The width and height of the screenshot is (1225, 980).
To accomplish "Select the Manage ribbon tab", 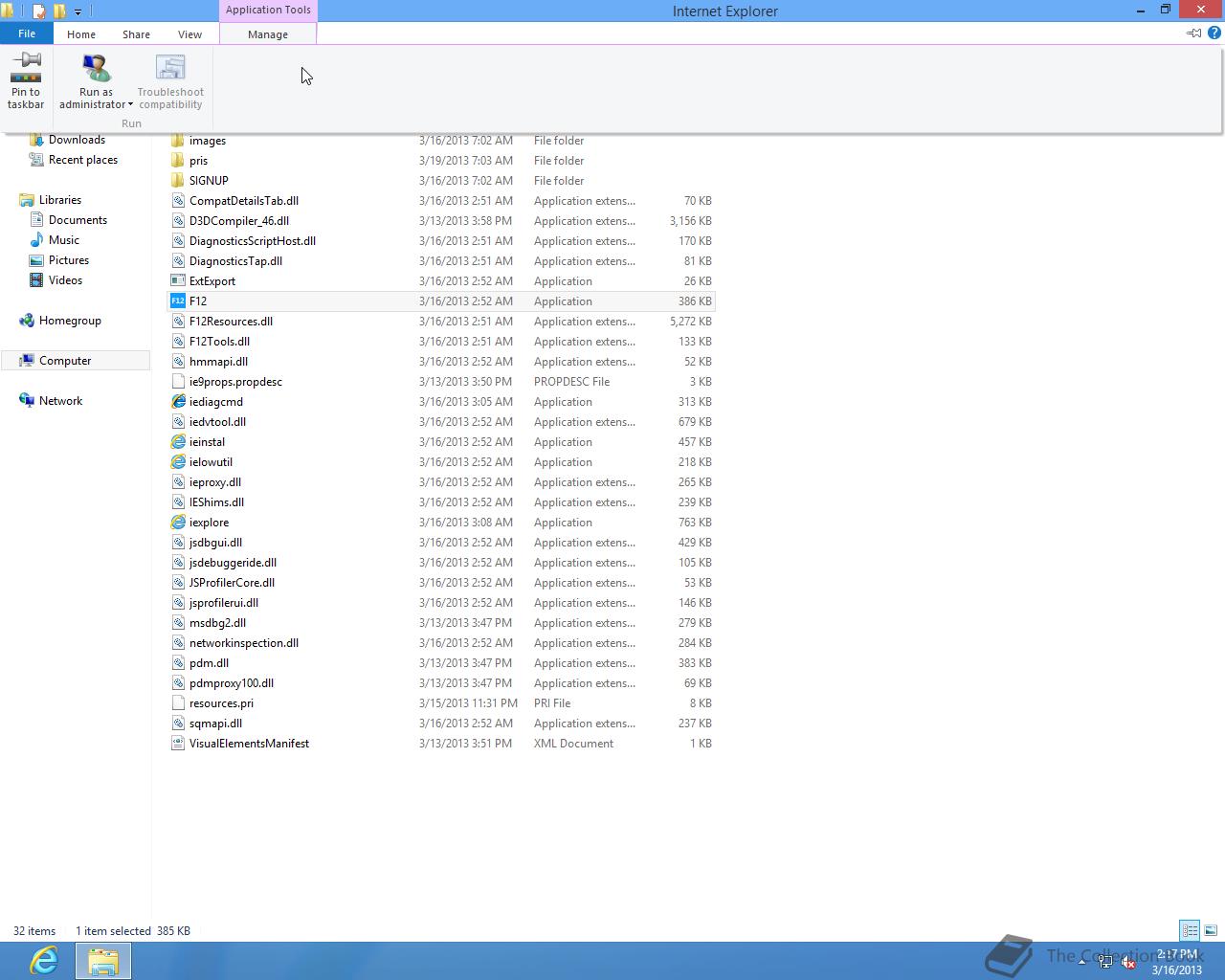I will [268, 34].
